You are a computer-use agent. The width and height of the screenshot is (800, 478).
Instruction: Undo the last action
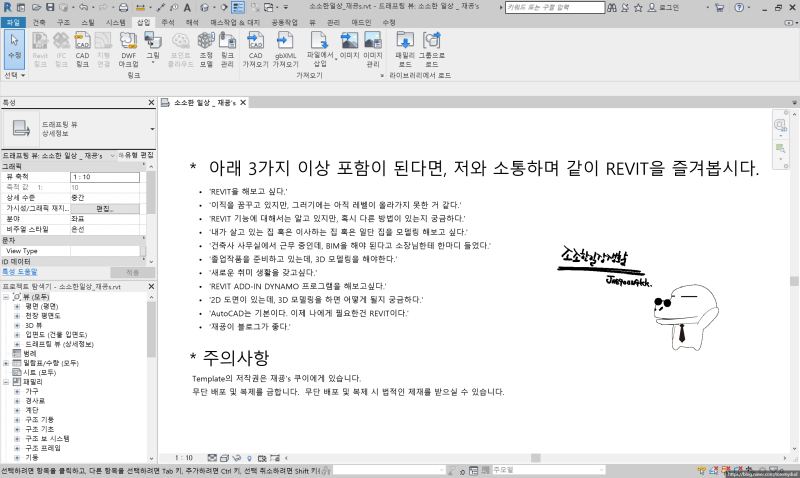(84, 7)
